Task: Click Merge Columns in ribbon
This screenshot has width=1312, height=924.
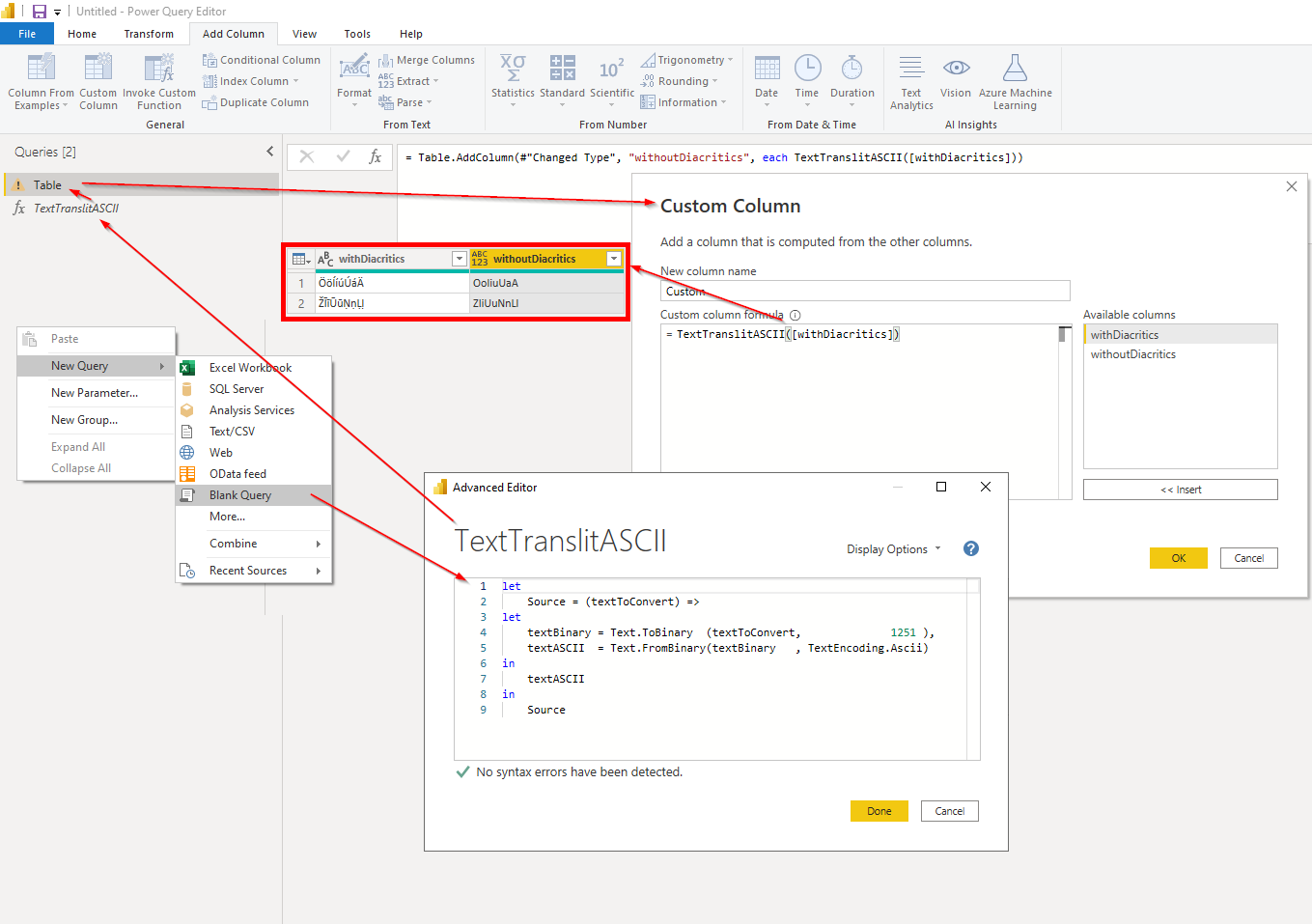Action: tap(427, 60)
